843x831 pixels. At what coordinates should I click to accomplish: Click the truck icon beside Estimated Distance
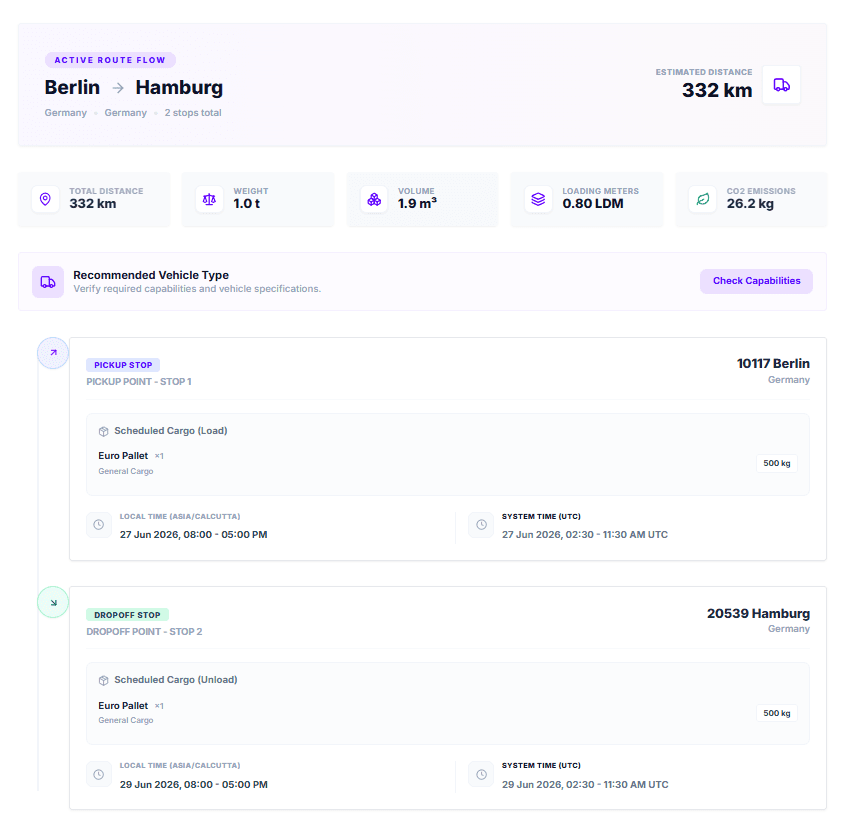click(x=781, y=85)
